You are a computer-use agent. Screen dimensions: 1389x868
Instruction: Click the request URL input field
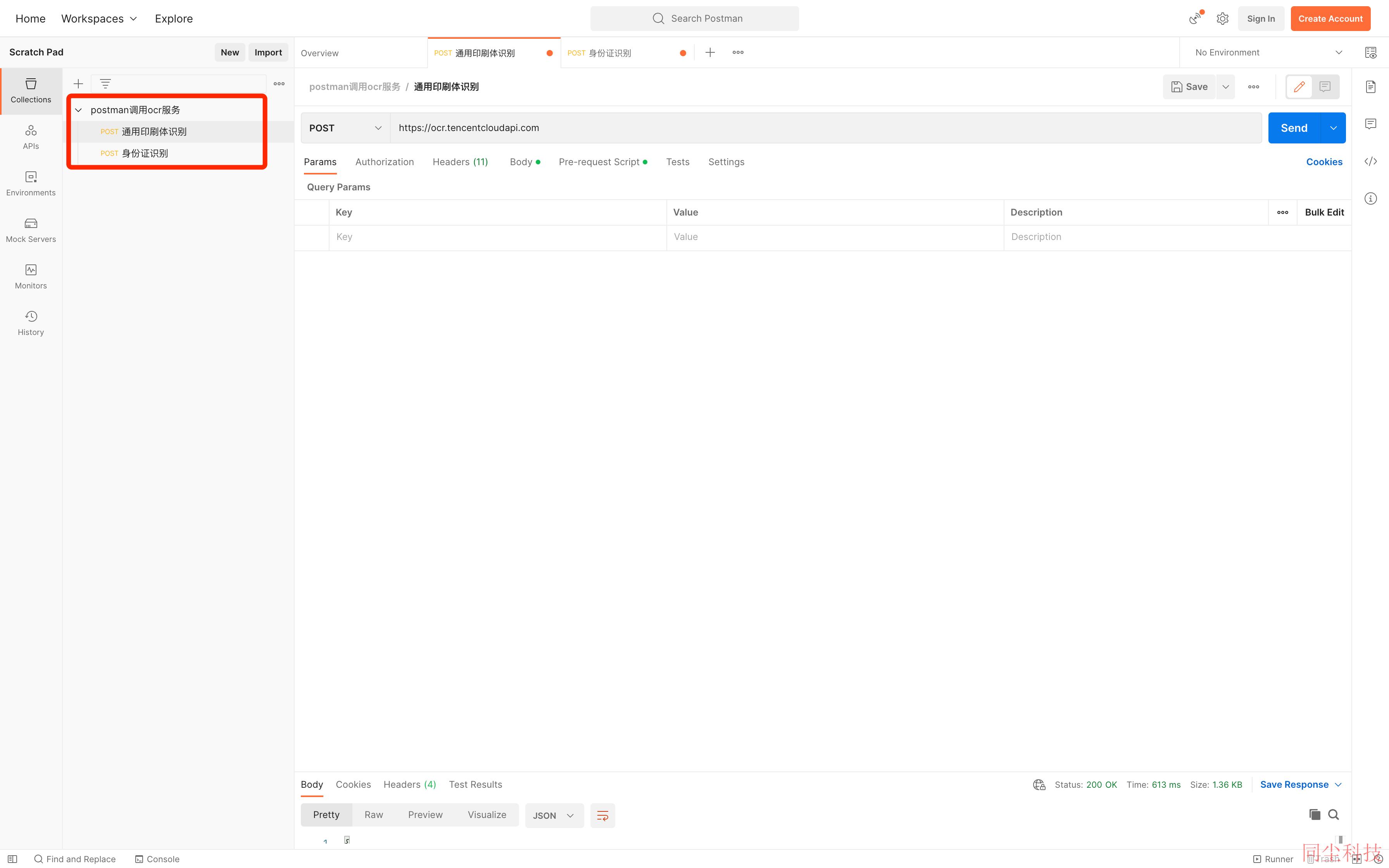825,128
